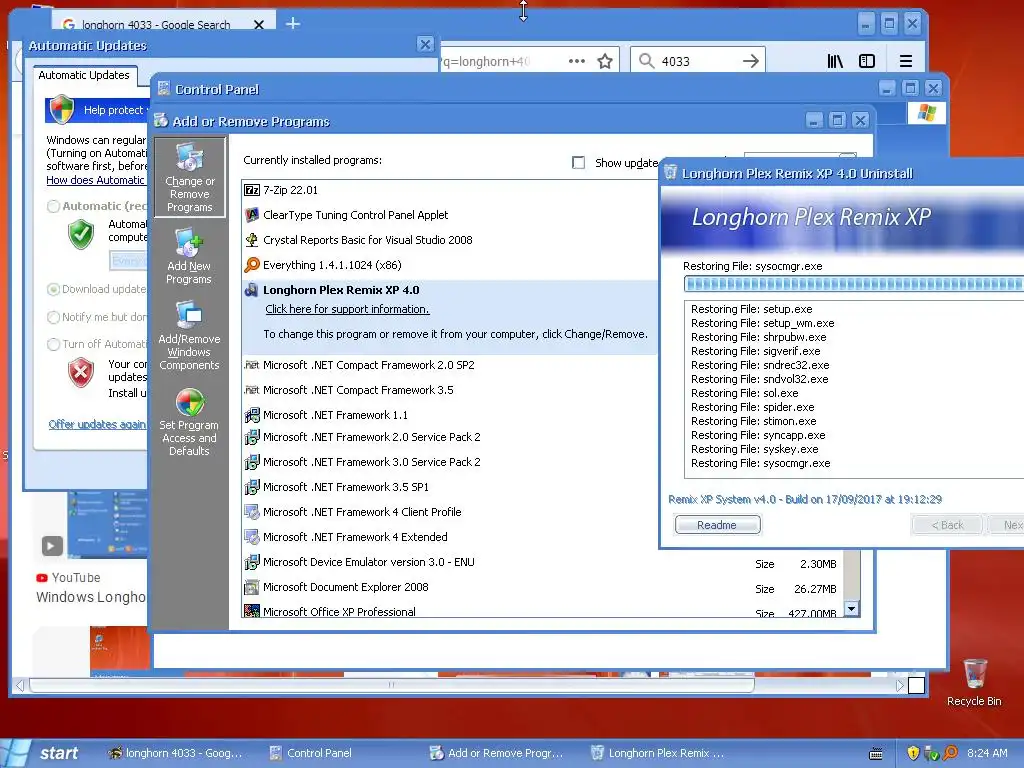The height and width of the screenshot is (768, 1024).
Task: Open the browser library icon
Action: tap(835, 61)
